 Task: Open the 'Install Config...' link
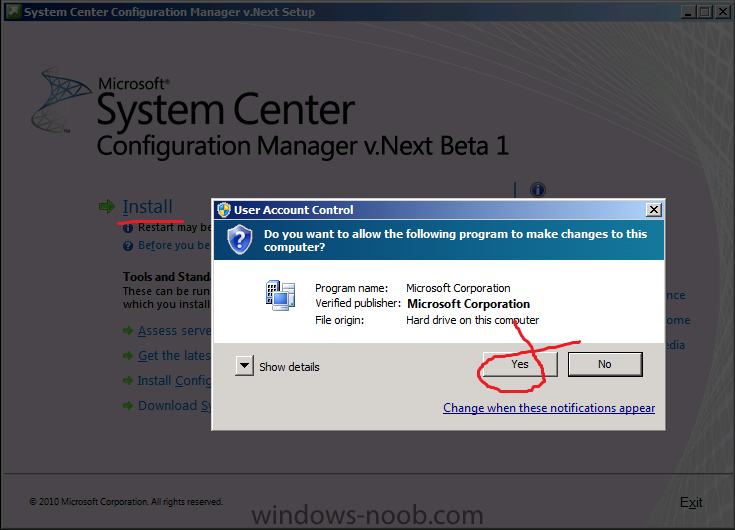click(x=174, y=381)
